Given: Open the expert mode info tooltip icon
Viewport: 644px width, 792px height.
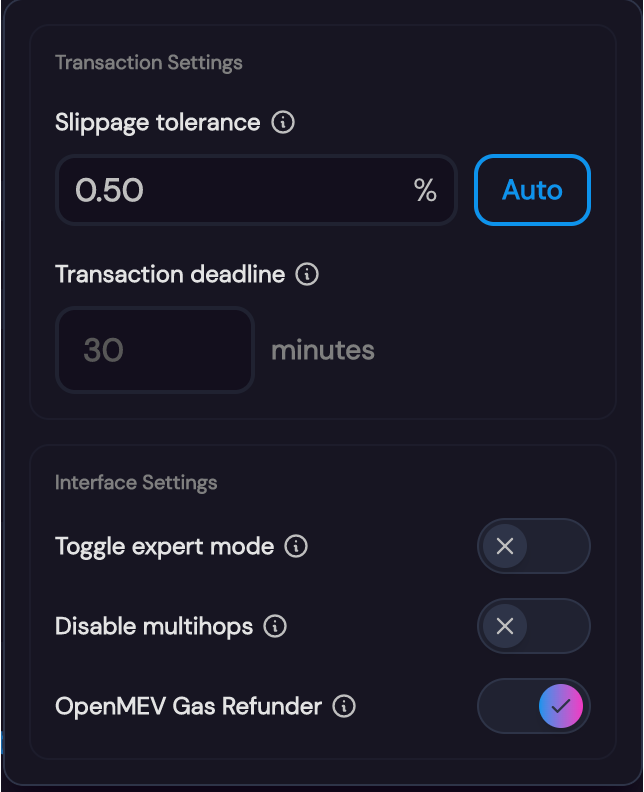Looking at the screenshot, I should (296, 546).
